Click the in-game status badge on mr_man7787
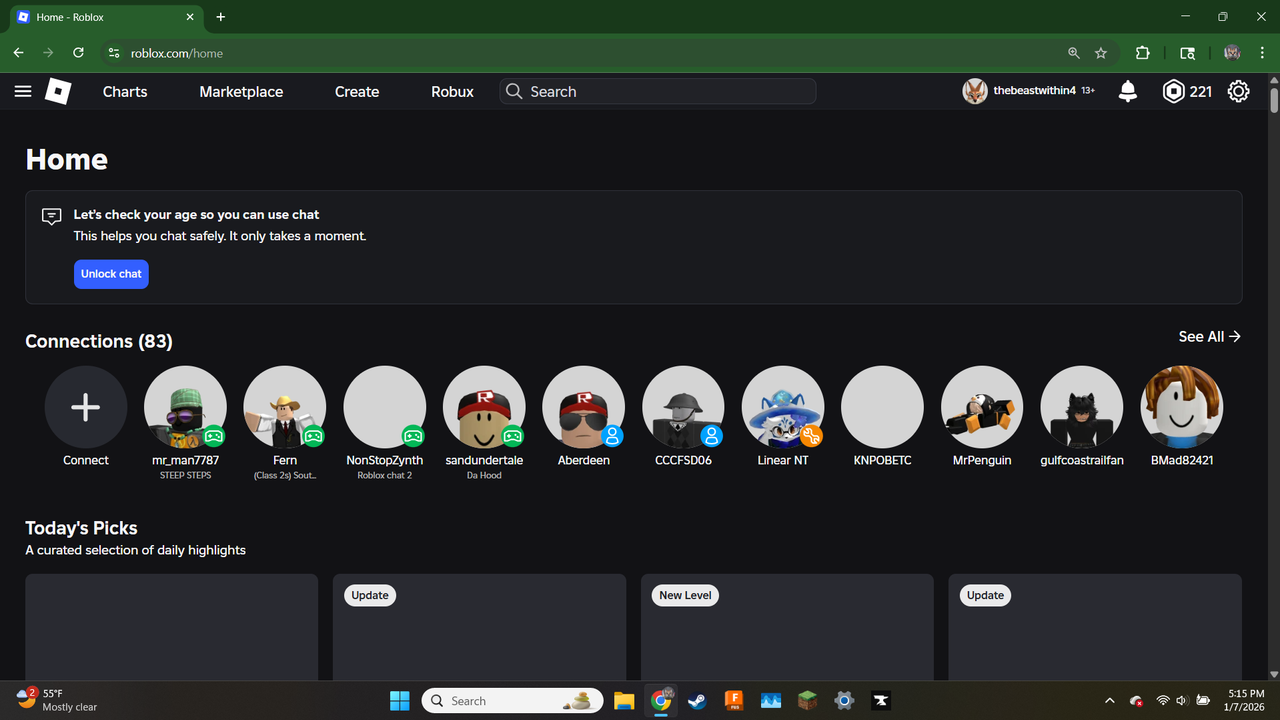Viewport: 1280px width, 720px height. pyautogui.click(x=213, y=436)
